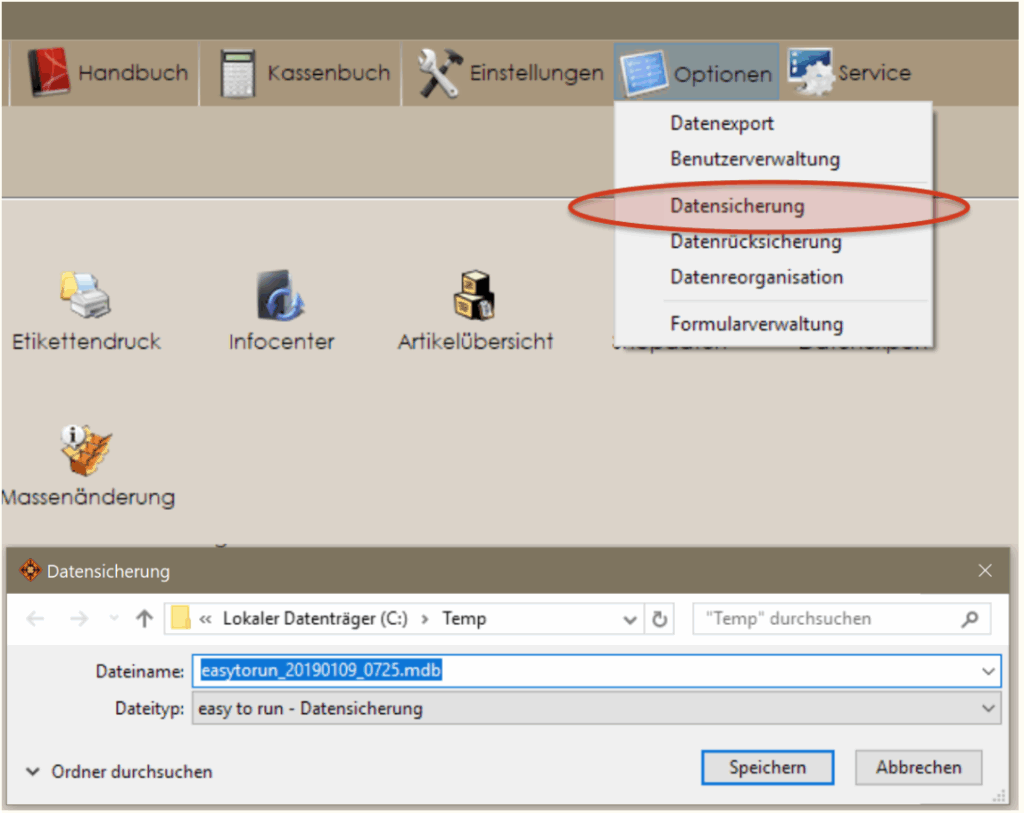
Task: Open the Massenänderung icon
Action: [x=86, y=450]
